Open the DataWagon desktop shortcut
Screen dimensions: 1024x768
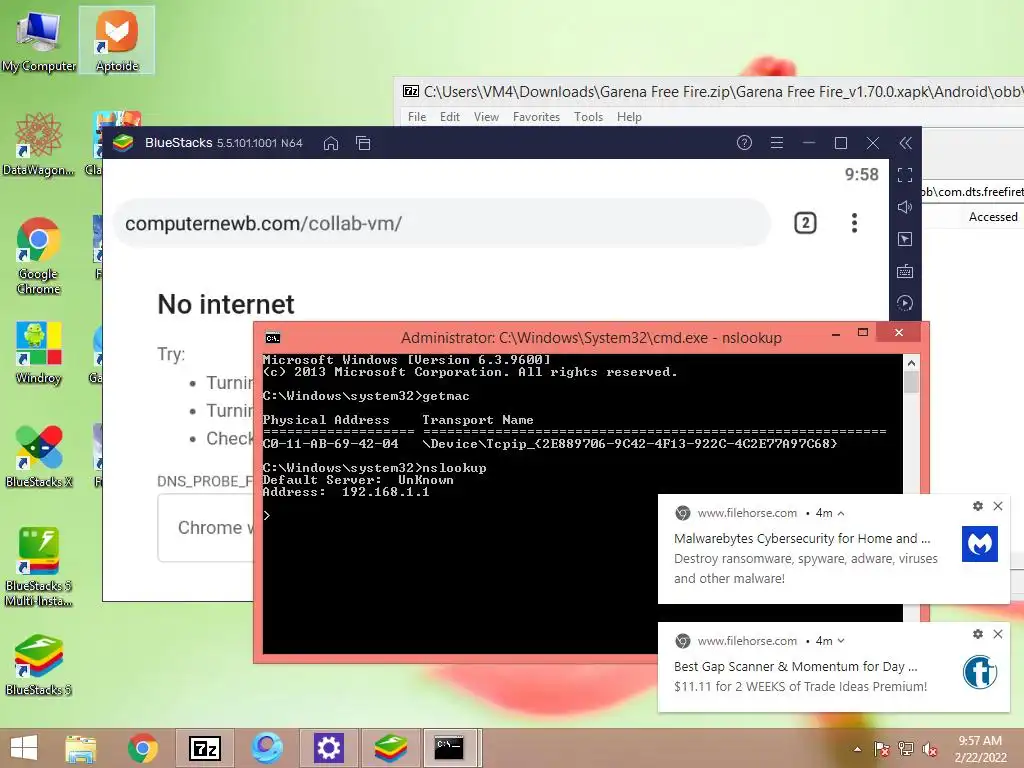click(x=38, y=145)
